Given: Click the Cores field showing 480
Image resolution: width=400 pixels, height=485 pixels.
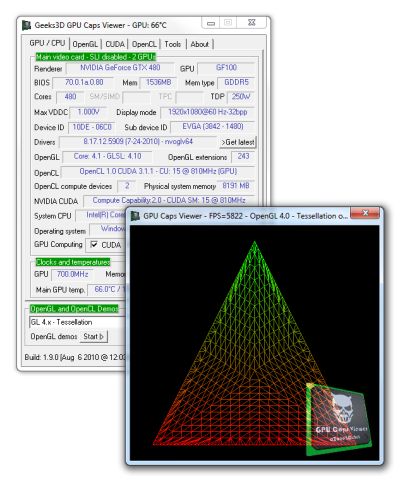Looking at the screenshot, I should click(x=70, y=97).
